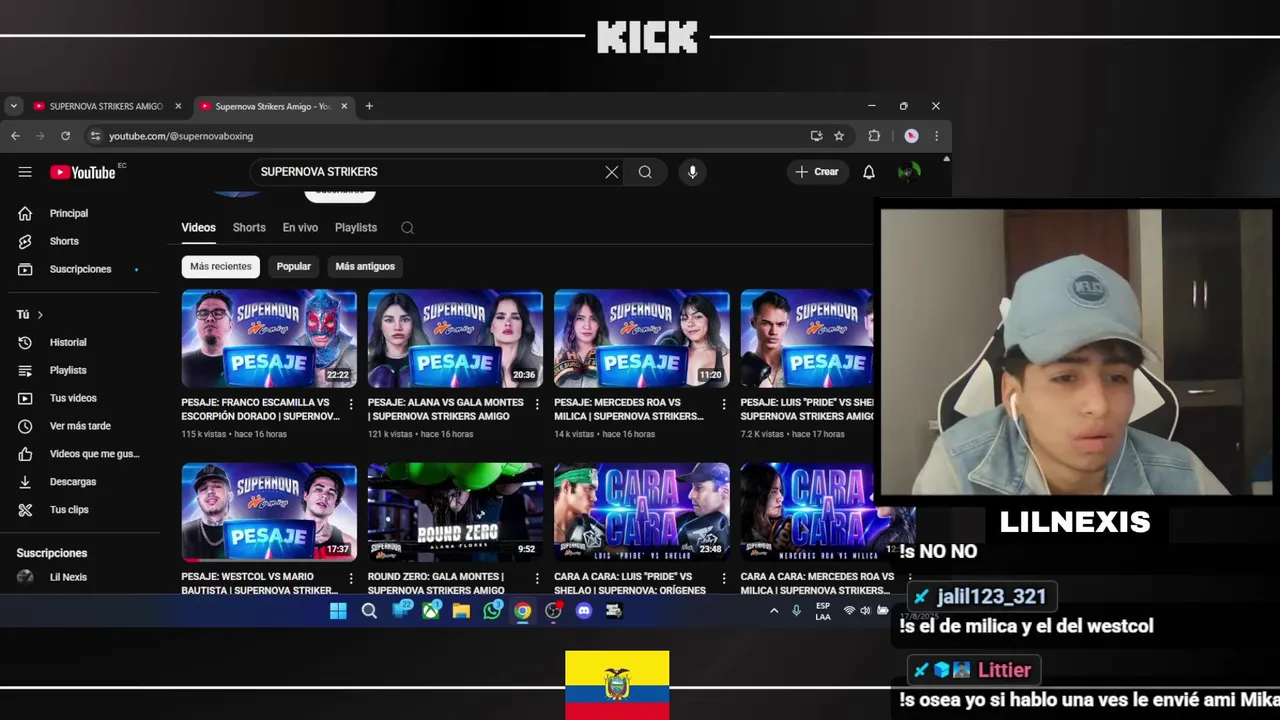Close the active Supernova Strikers Amigo tab

point(344,106)
